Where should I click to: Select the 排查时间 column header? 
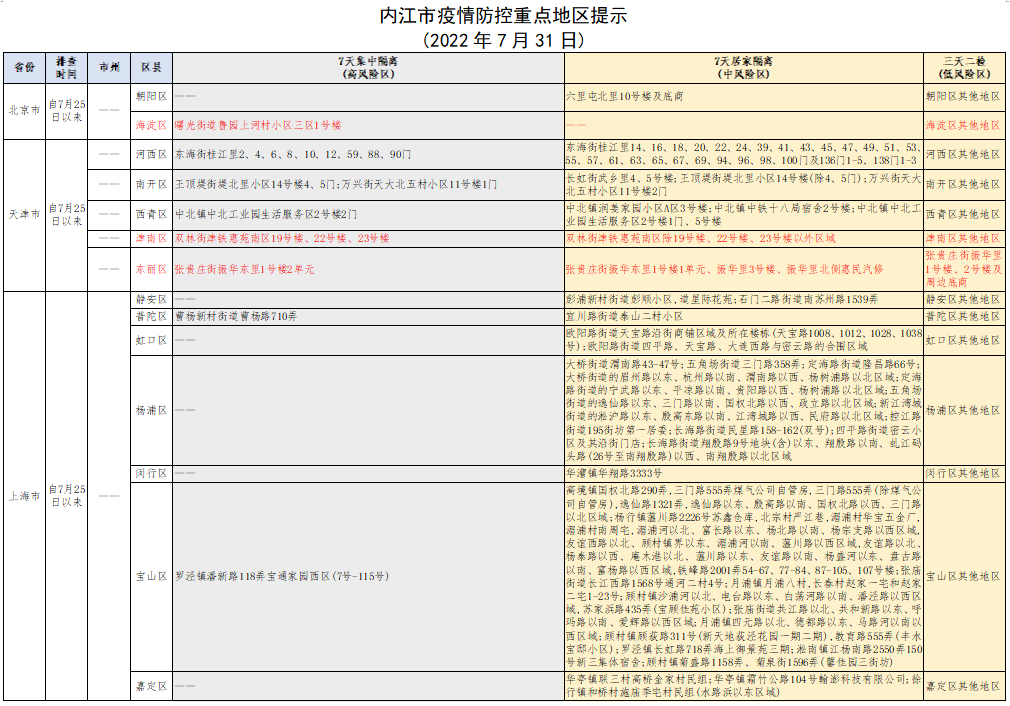tap(67, 68)
